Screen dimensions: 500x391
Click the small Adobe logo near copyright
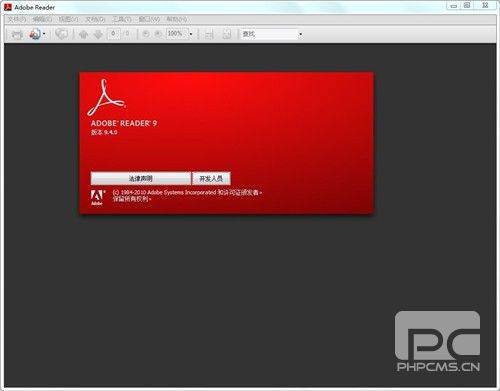(97, 197)
